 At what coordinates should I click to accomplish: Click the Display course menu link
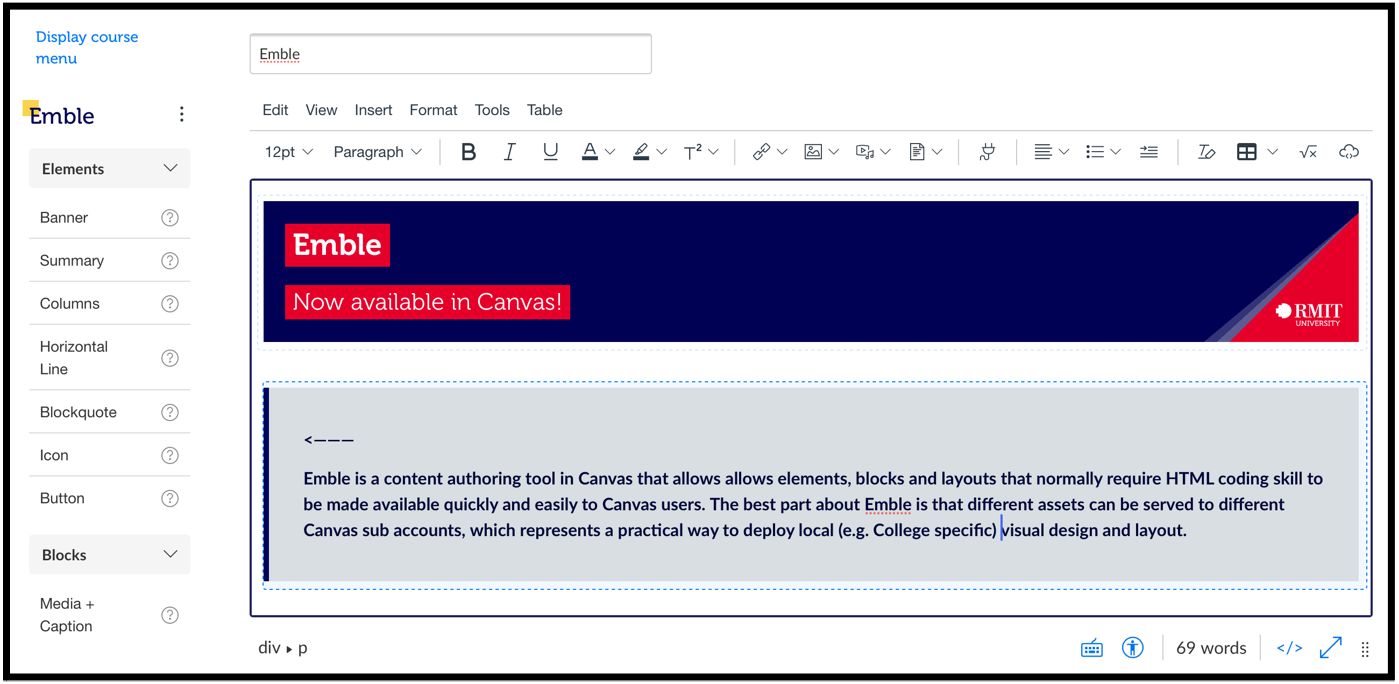[x=87, y=47]
